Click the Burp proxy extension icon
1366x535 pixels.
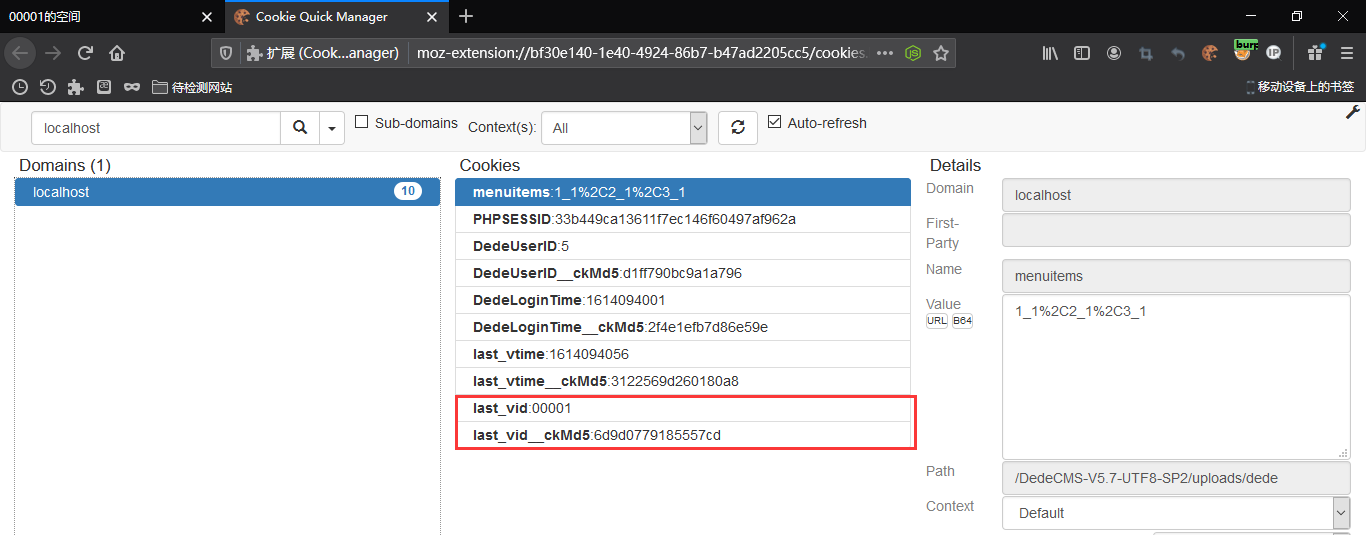pos(1243,51)
